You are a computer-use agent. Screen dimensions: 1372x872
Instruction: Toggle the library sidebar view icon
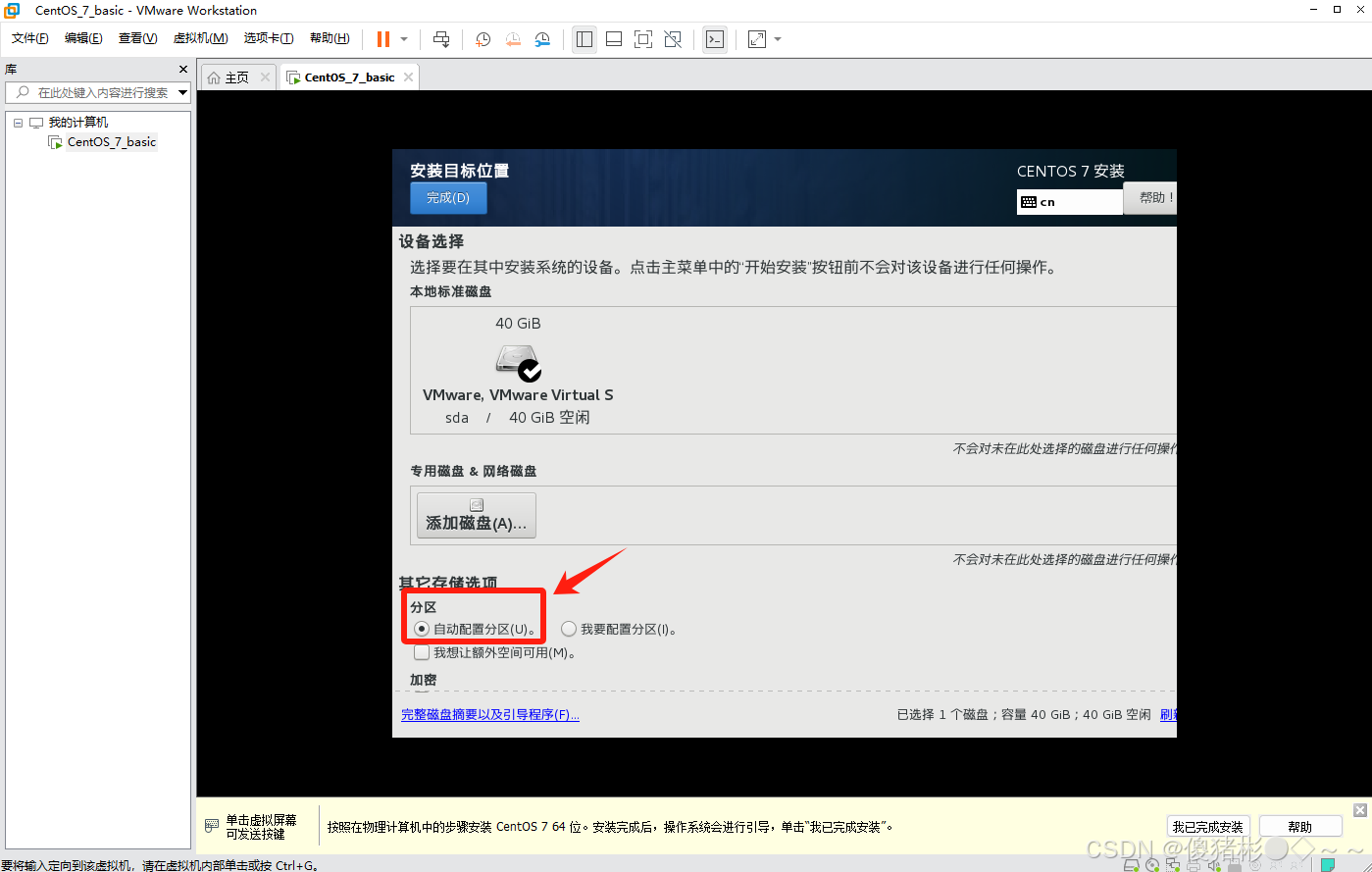[584, 39]
